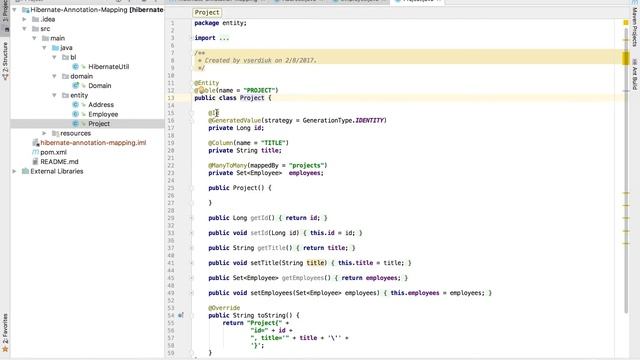This screenshot has height=360, width=640.
Task: Open the Maven Projects tool window
Action: point(634,25)
